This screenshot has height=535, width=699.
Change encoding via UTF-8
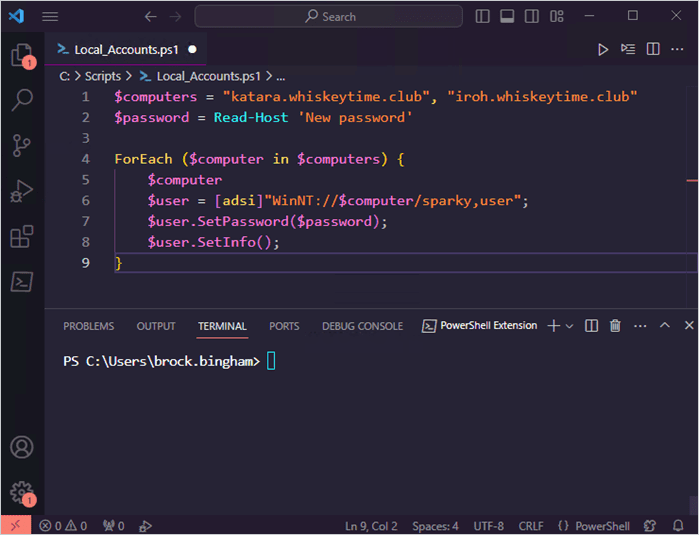(489, 527)
